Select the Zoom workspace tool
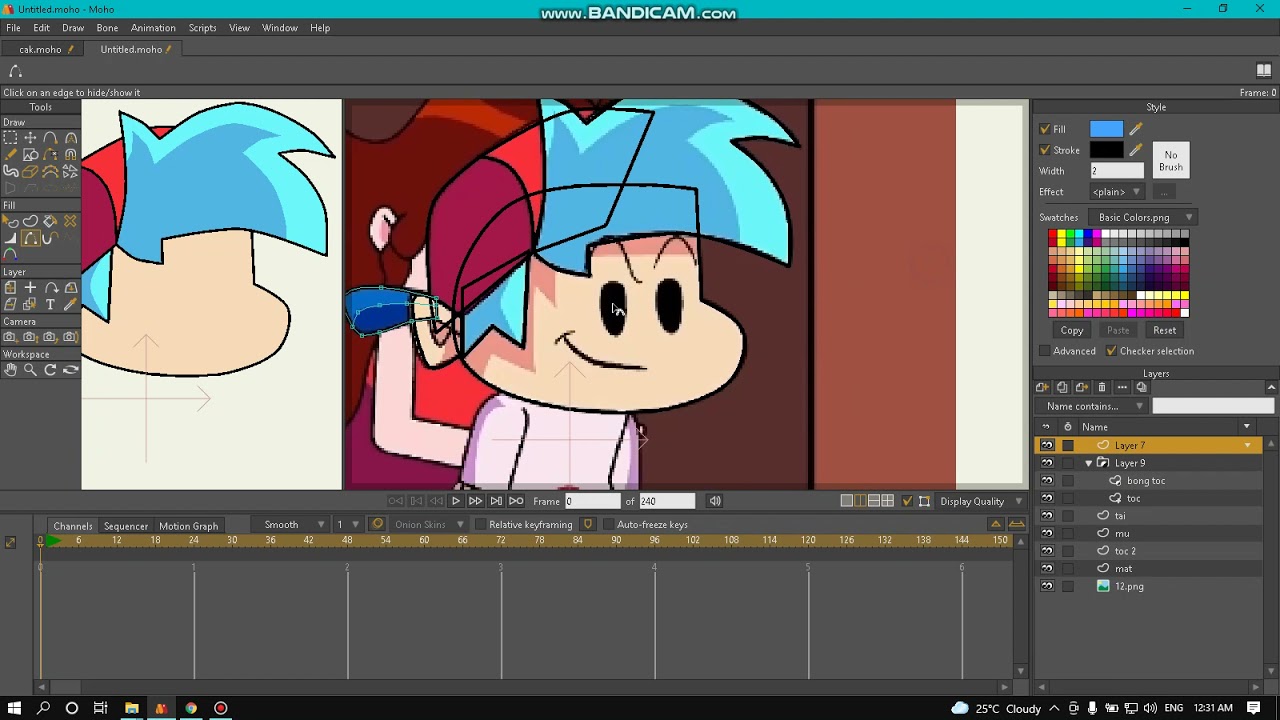This screenshot has height=720, width=1280. 30,370
